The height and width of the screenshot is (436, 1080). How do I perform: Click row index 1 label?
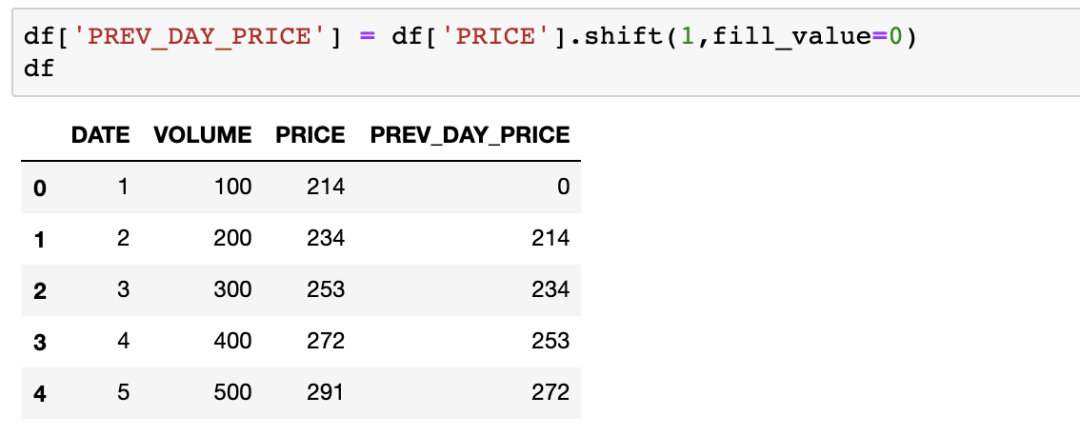coord(40,239)
